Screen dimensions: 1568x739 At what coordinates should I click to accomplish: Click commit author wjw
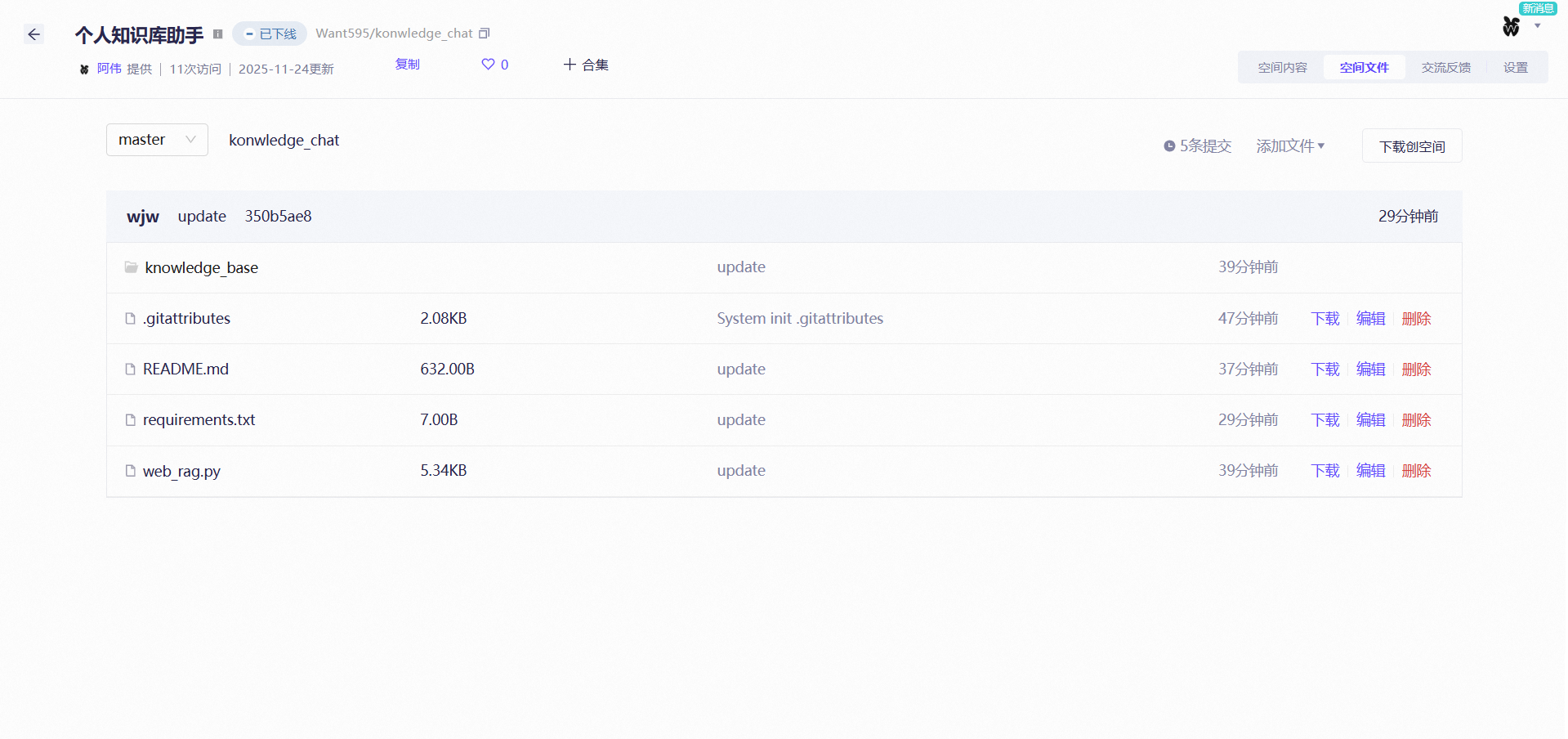pos(143,217)
